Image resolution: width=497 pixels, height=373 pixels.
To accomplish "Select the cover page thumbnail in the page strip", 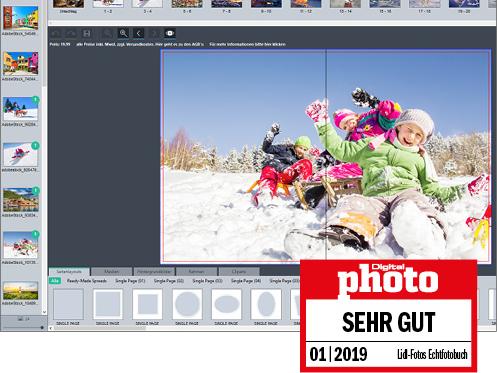I will [68, 4].
